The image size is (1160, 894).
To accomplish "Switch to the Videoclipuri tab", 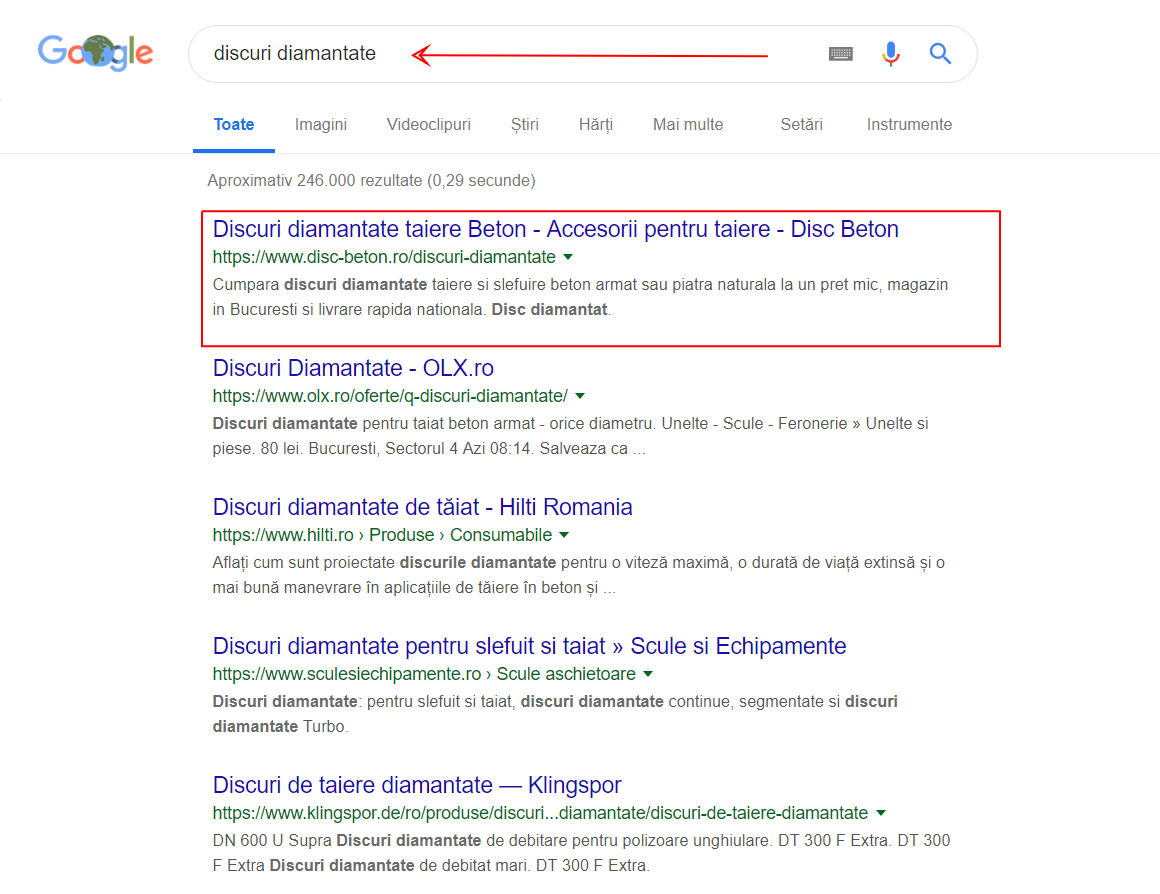I will pyautogui.click(x=428, y=124).
